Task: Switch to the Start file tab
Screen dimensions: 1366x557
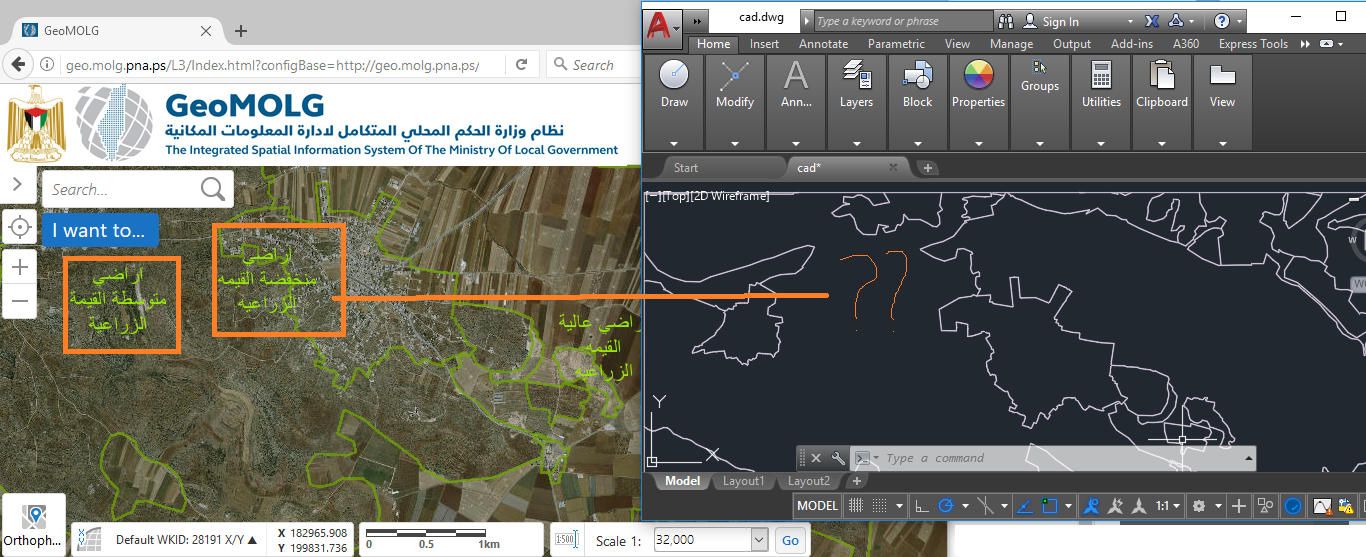Action: click(686, 168)
